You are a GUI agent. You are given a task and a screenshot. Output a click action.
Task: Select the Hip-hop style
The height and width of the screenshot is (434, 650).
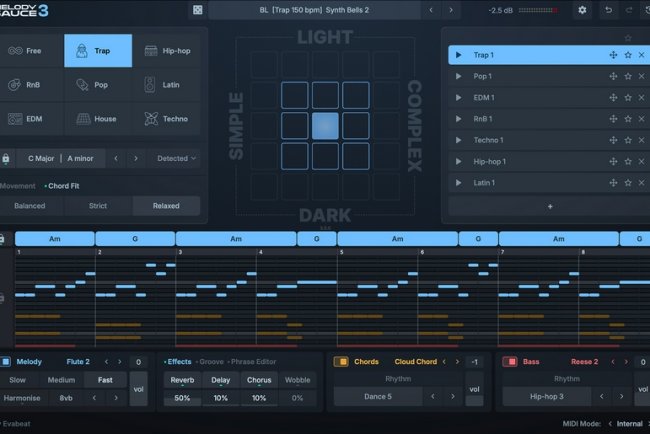click(167, 51)
